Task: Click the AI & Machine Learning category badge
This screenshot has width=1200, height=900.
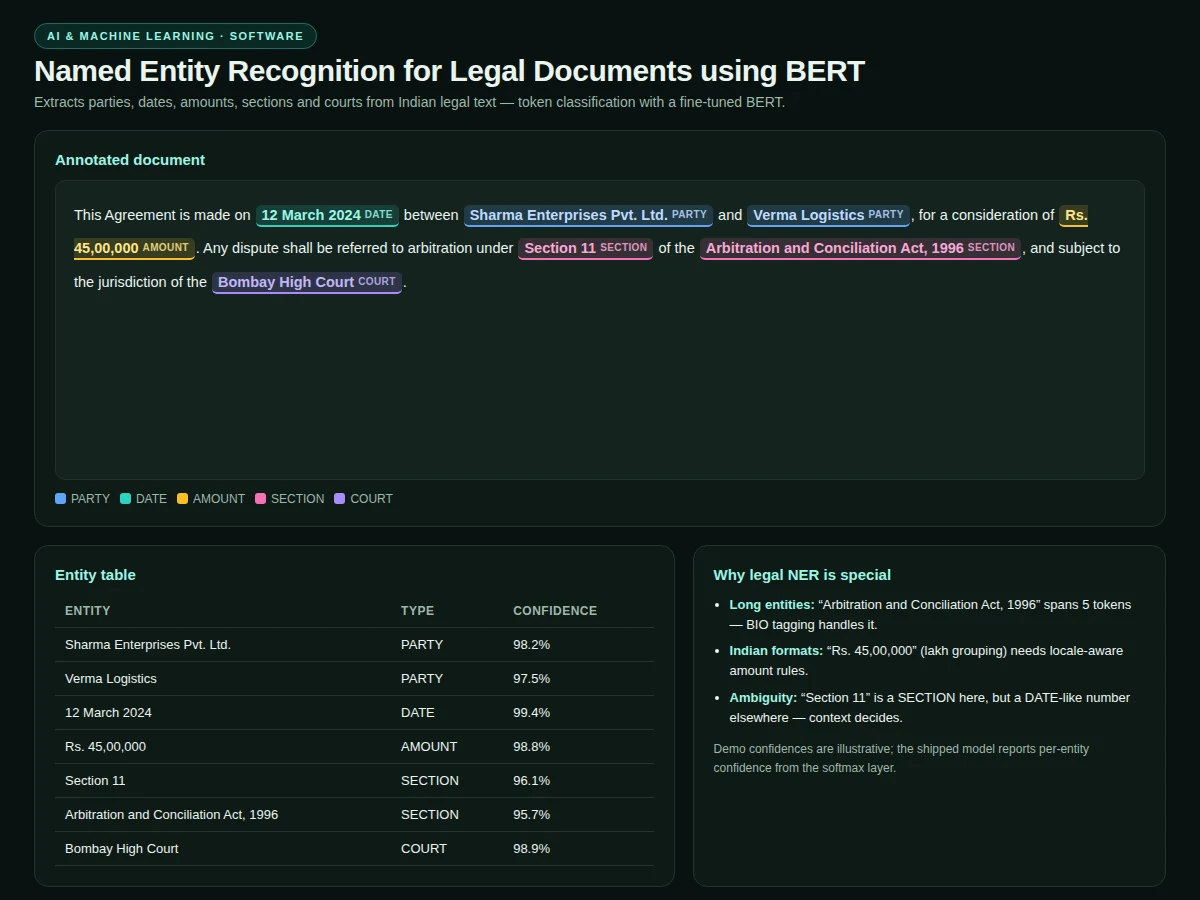Action: point(175,36)
